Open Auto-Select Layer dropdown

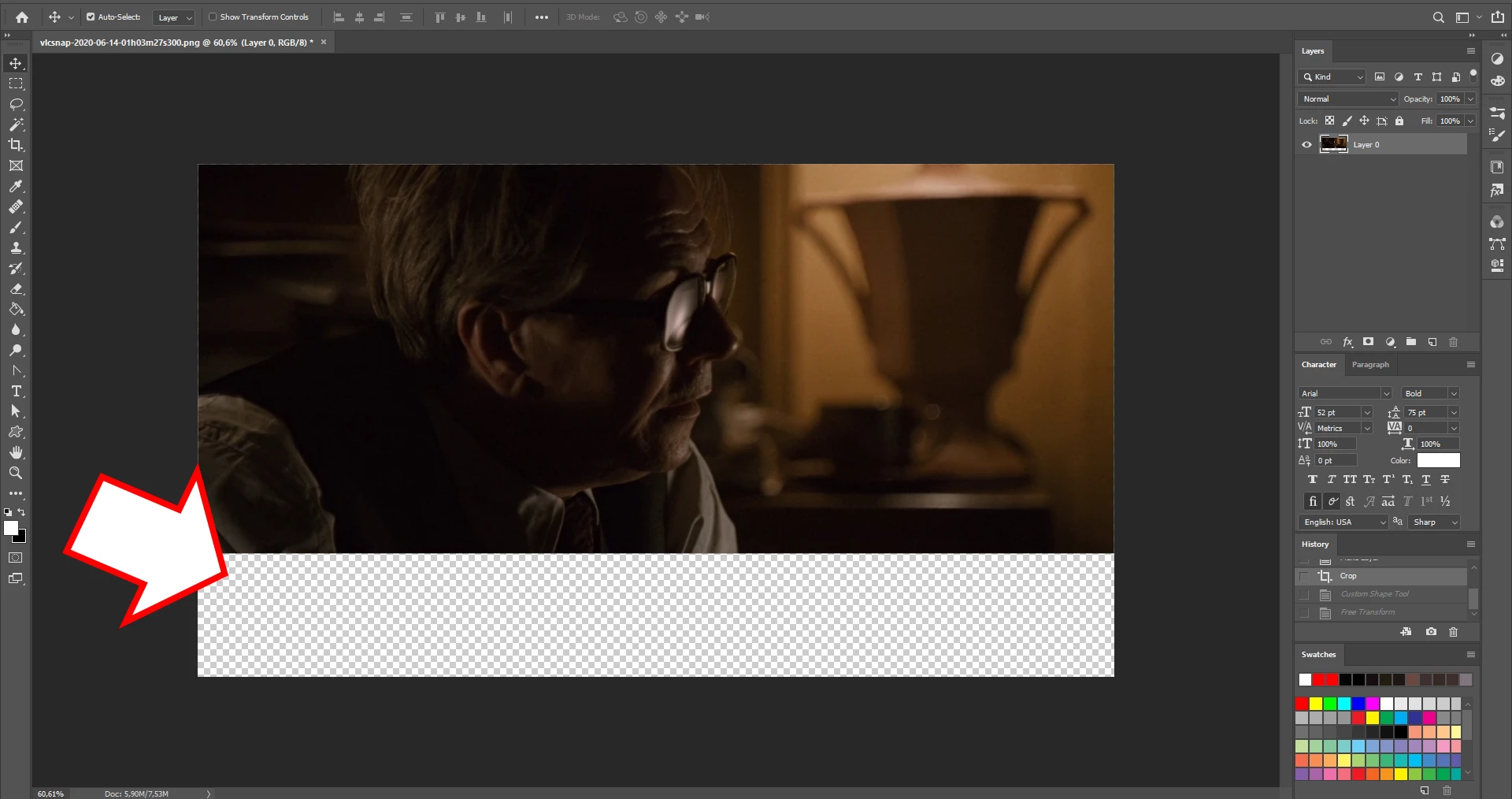pyautogui.click(x=174, y=17)
